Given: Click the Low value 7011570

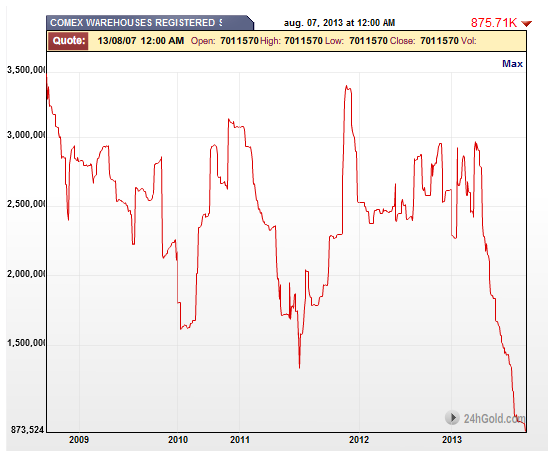Looking at the screenshot, I should tap(368, 41).
